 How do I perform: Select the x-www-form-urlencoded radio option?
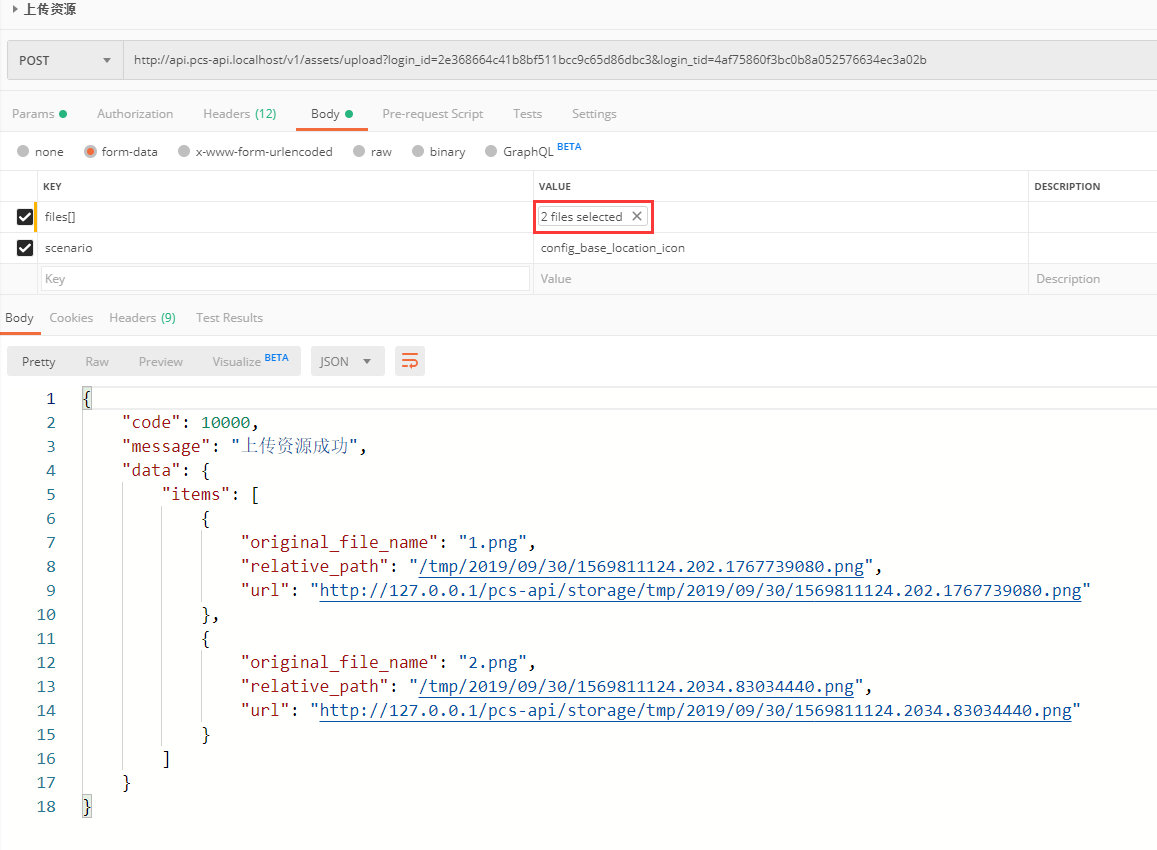tap(184, 152)
